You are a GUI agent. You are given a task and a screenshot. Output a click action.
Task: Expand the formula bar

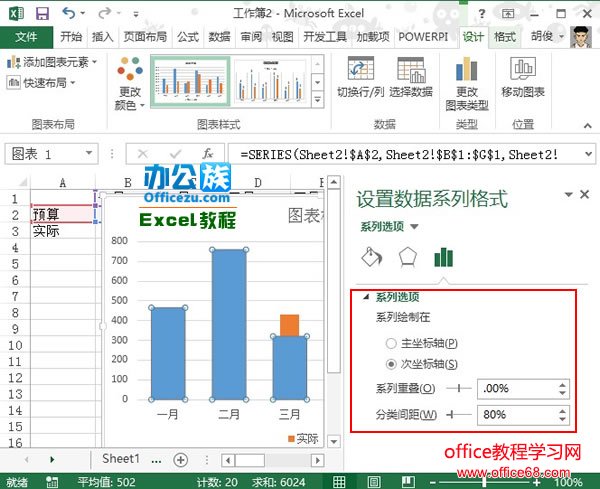588,154
